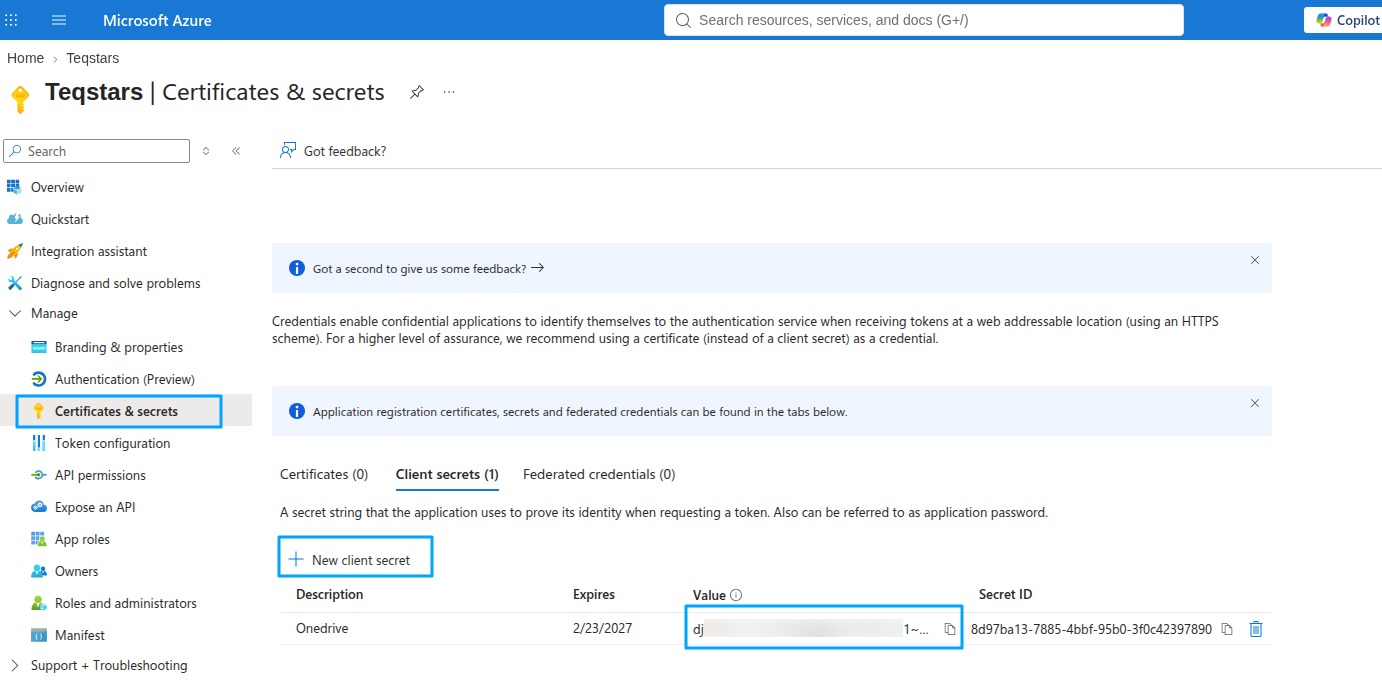Click the Description column header

pyautogui.click(x=329, y=594)
